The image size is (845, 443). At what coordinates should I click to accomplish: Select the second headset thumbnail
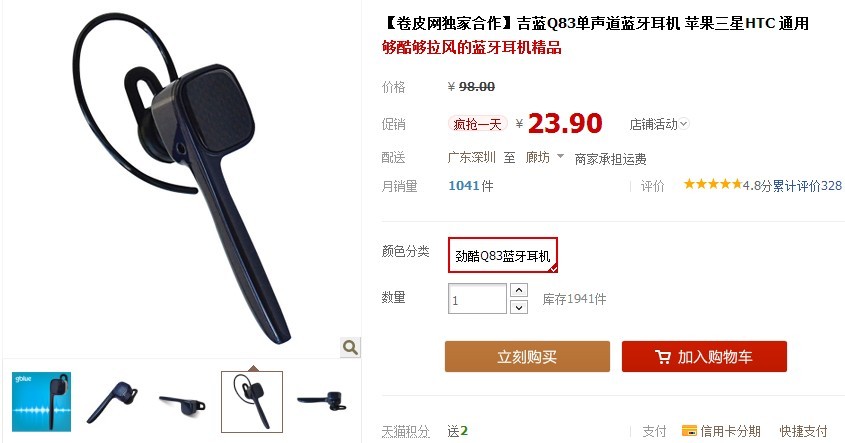tap(112, 402)
